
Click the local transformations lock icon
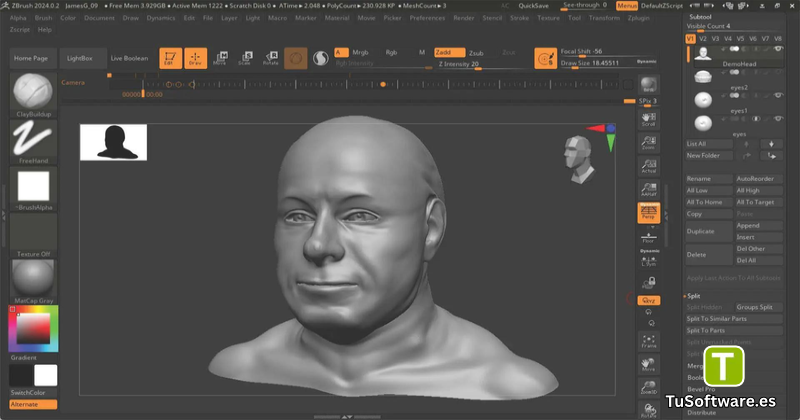tap(648, 283)
